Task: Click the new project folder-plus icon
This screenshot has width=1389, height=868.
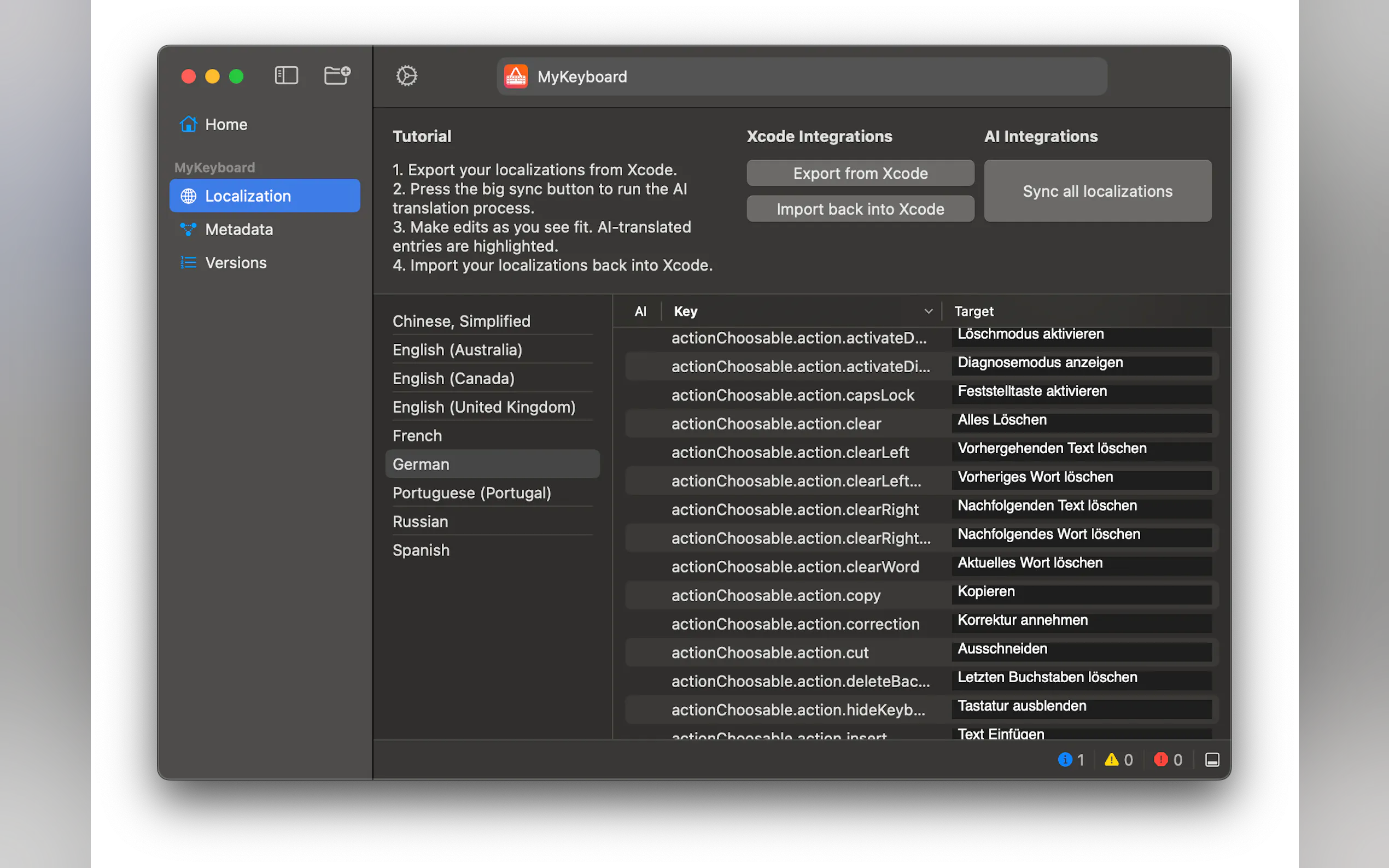Action: click(337, 76)
